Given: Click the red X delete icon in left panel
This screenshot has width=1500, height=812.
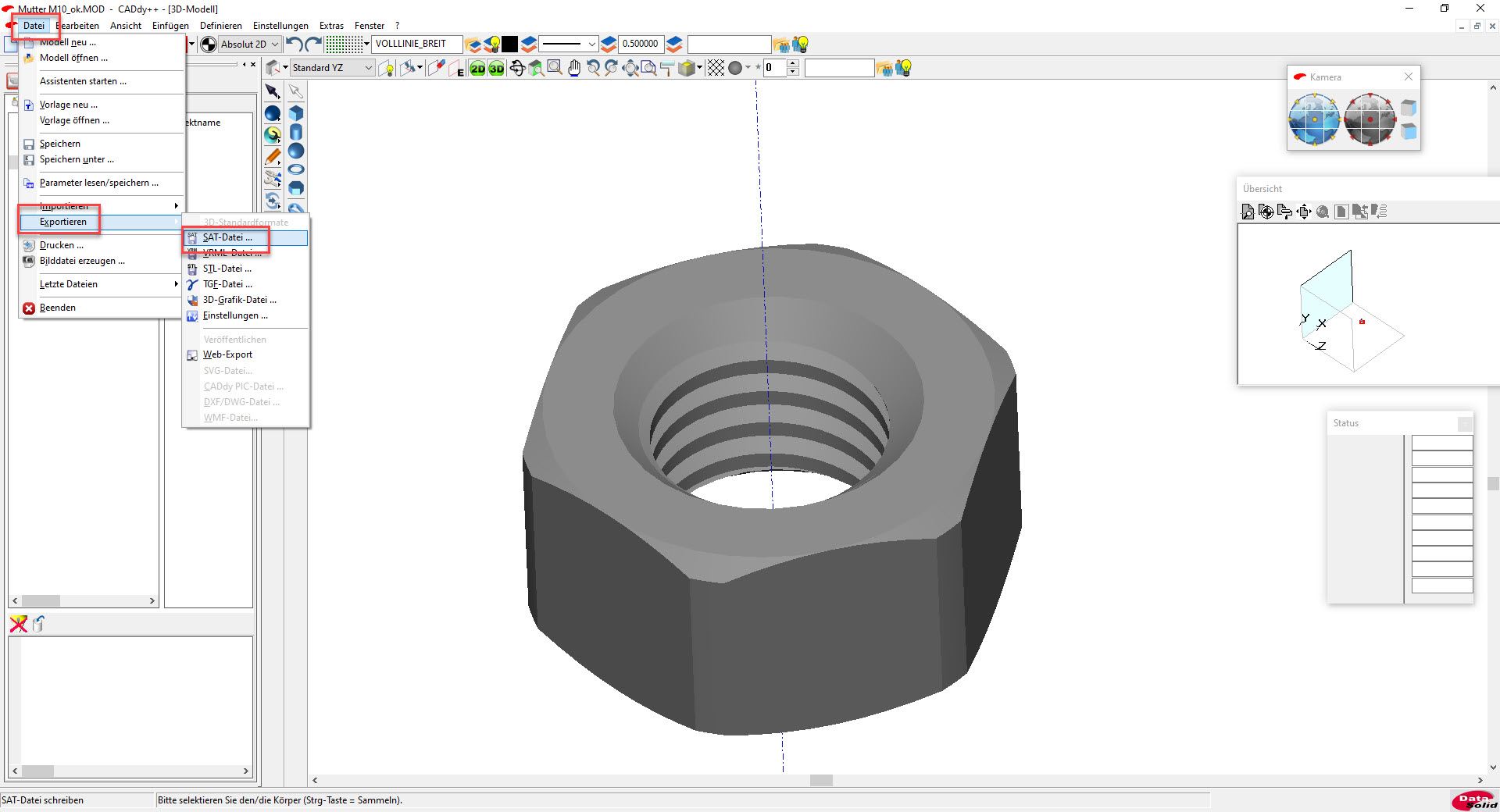Looking at the screenshot, I should pyautogui.click(x=19, y=623).
